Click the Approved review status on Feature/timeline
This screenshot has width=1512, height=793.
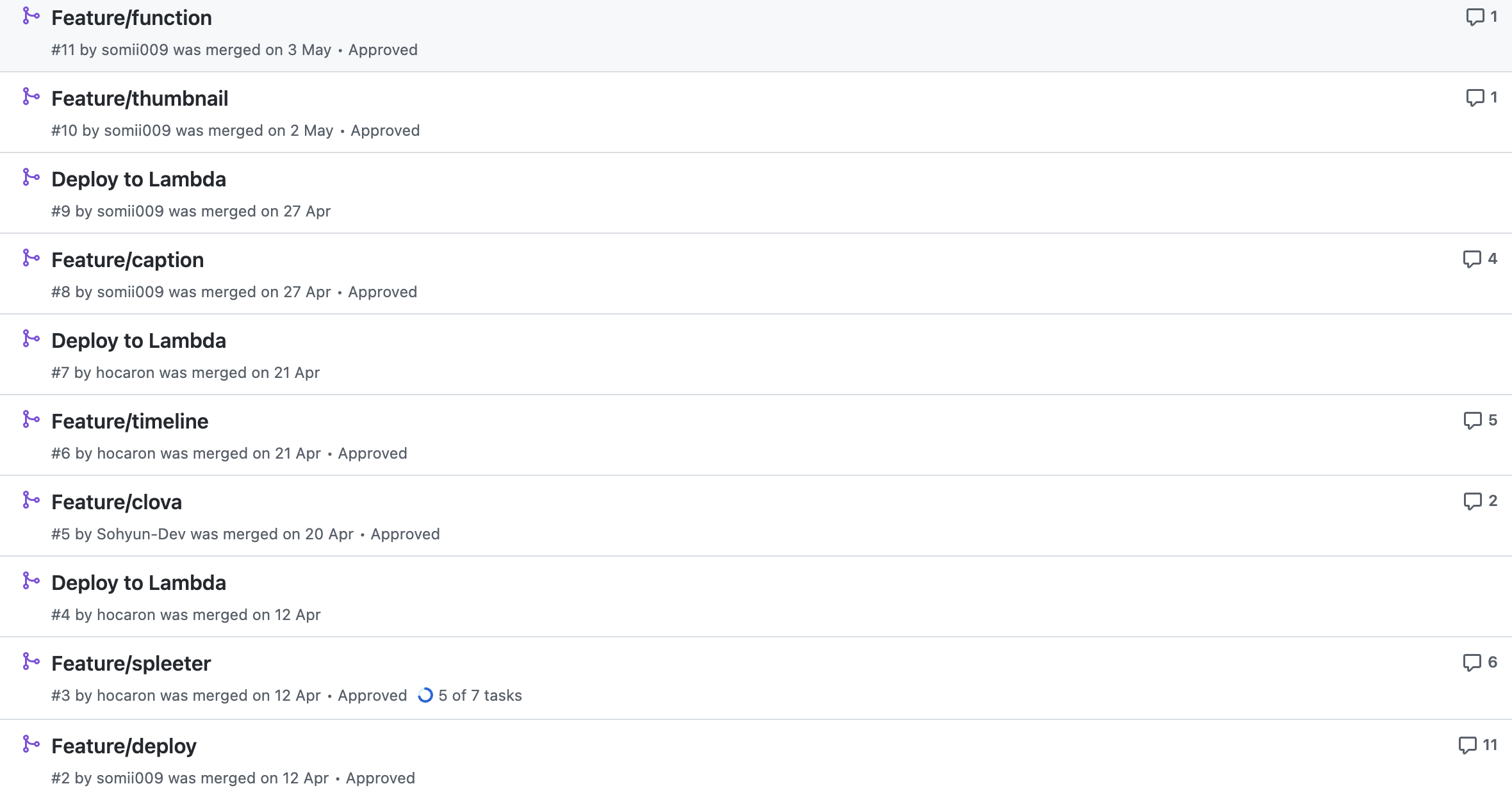pyautogui.click(x=372, y=454)
